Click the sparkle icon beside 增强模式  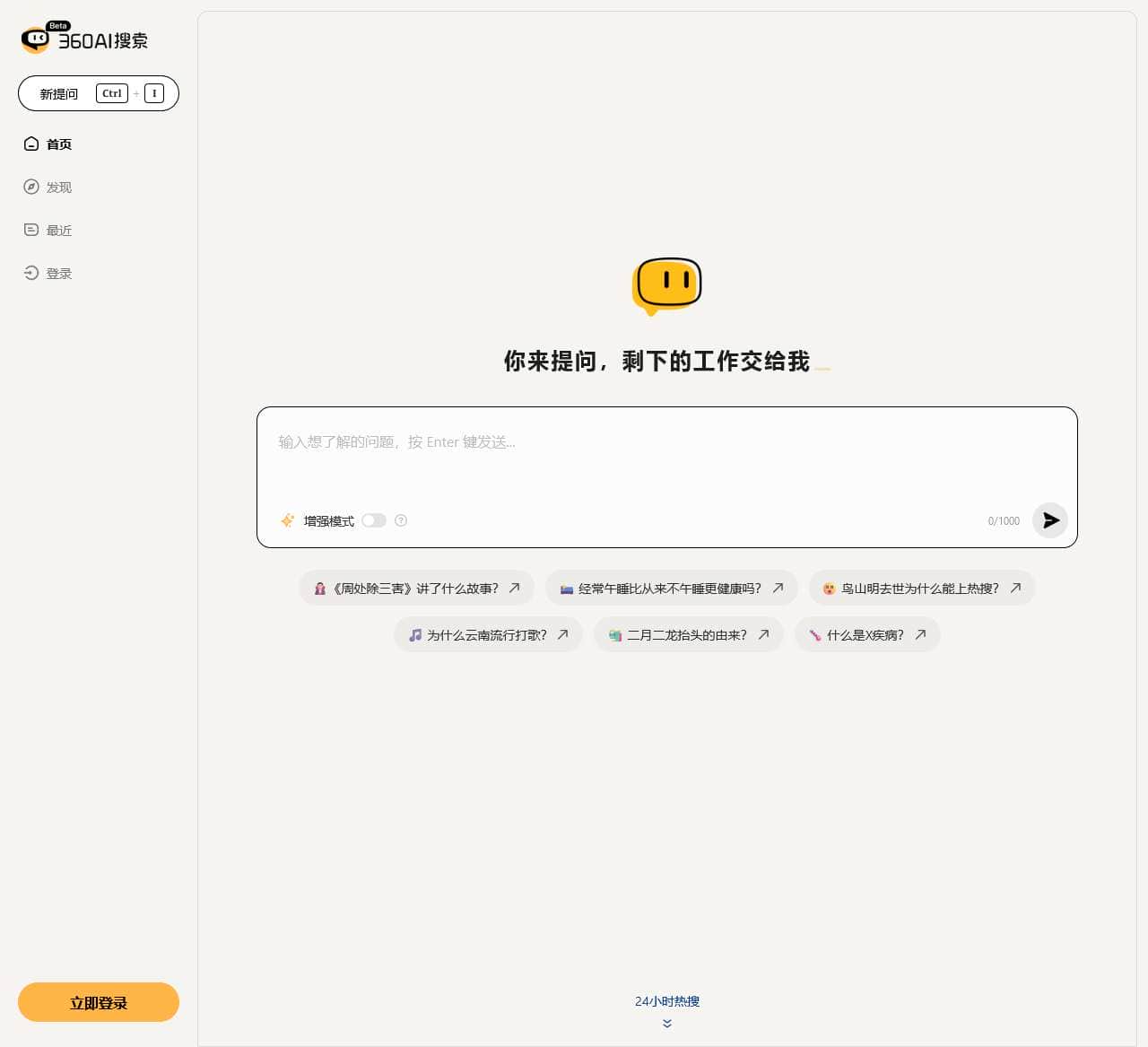(286, 520)
